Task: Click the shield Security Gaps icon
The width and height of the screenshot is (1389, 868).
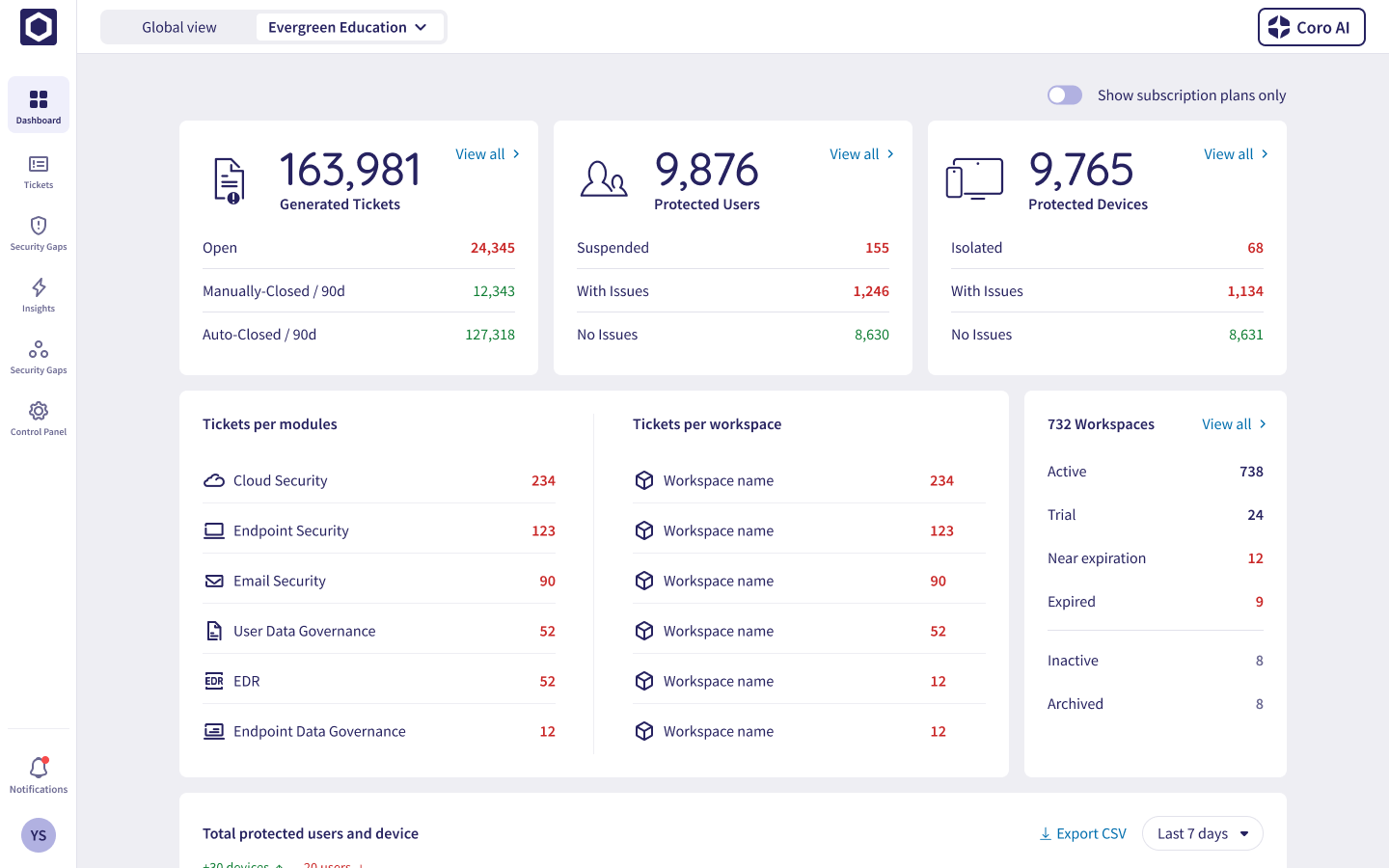Action: pyautogui.click(x=39, y=232)
